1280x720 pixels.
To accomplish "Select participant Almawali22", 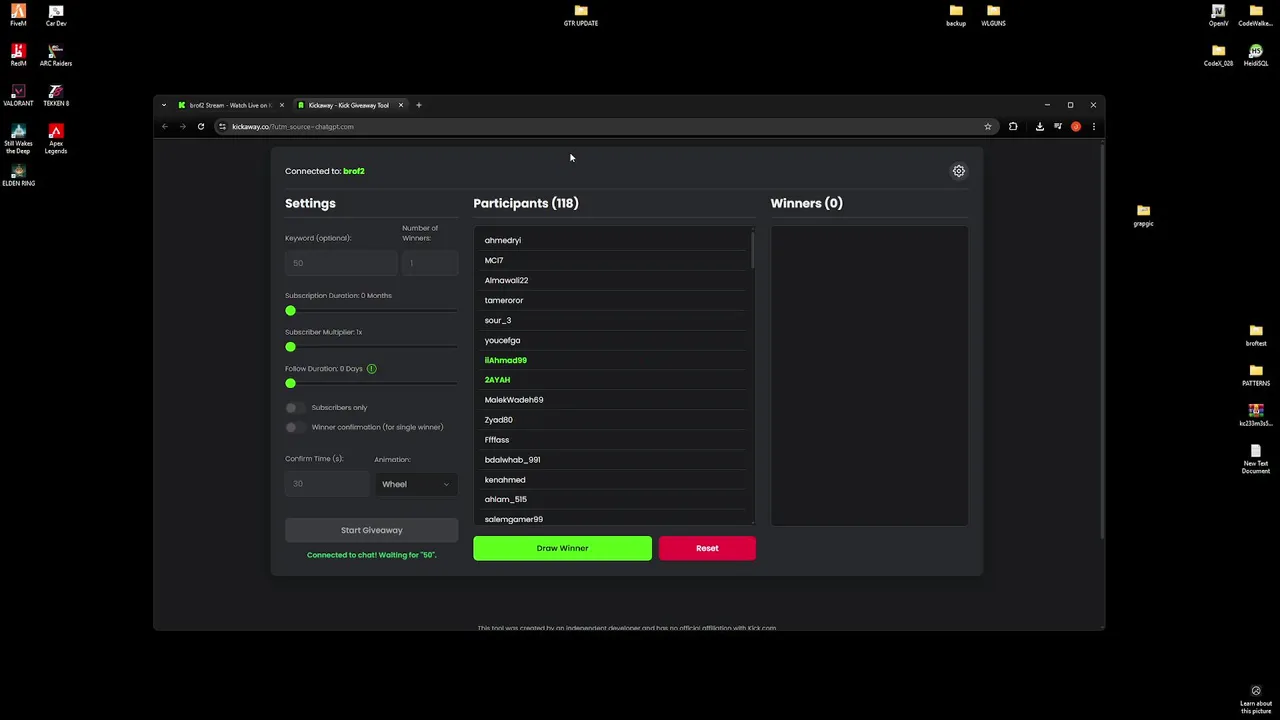I will pyautogui.click(x=506, y=281).
